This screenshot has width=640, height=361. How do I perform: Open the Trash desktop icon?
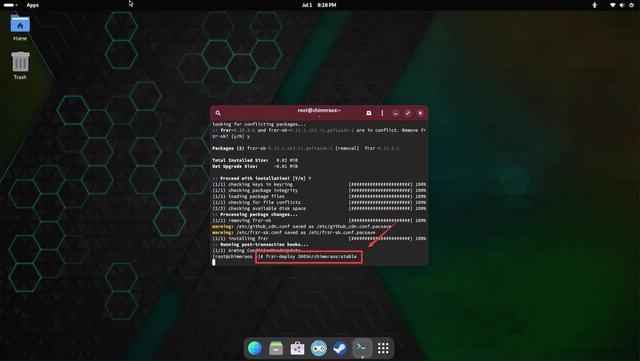pyautogui.click(x=20, y=65)
